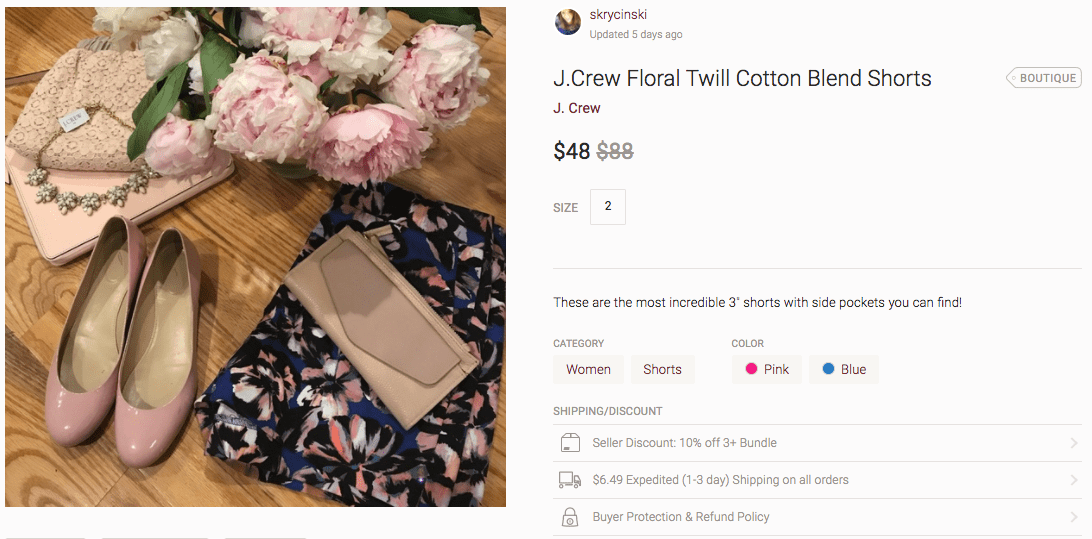1092x539 pixels.
Task: Click the skrycinski seller avatar
Action: pyautogui.click(x=568, y=23)
